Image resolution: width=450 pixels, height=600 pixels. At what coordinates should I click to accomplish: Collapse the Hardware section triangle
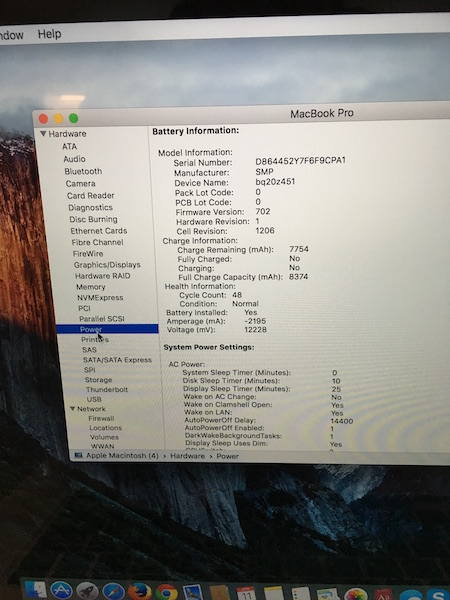pyautogui.click(x=43, y=134)
